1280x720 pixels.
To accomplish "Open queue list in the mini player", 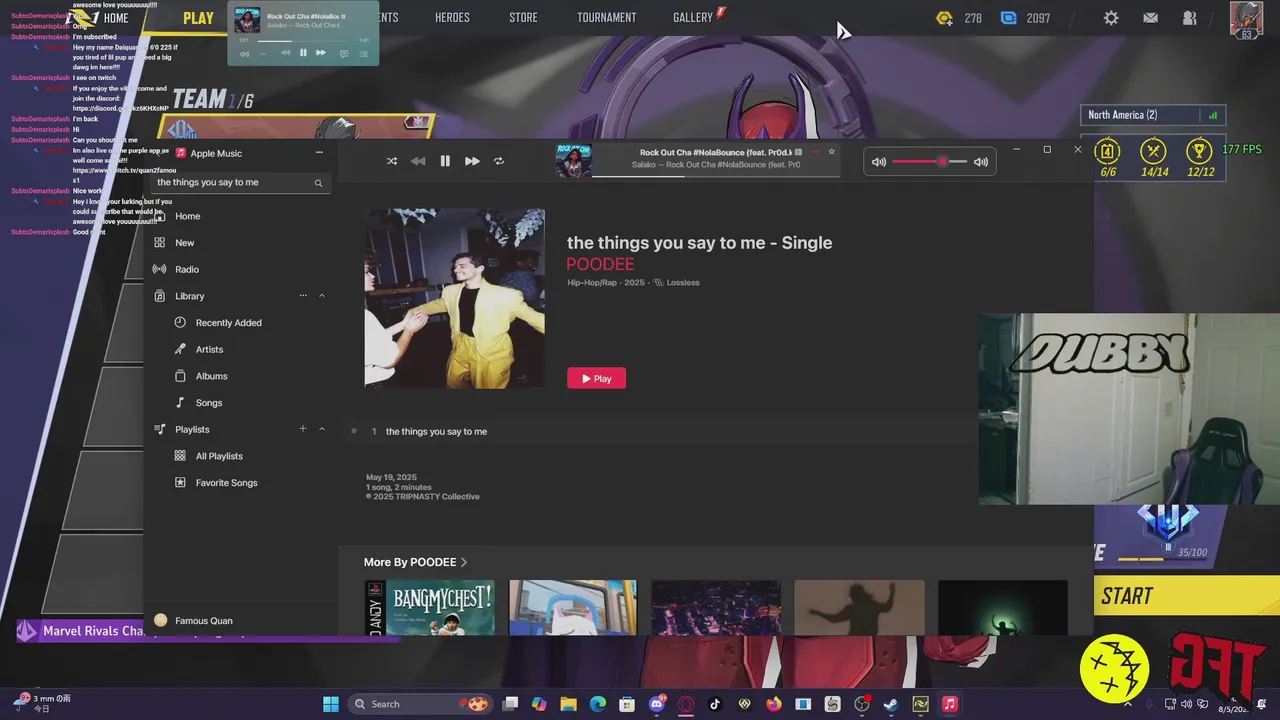I will [x=364, y=53].
